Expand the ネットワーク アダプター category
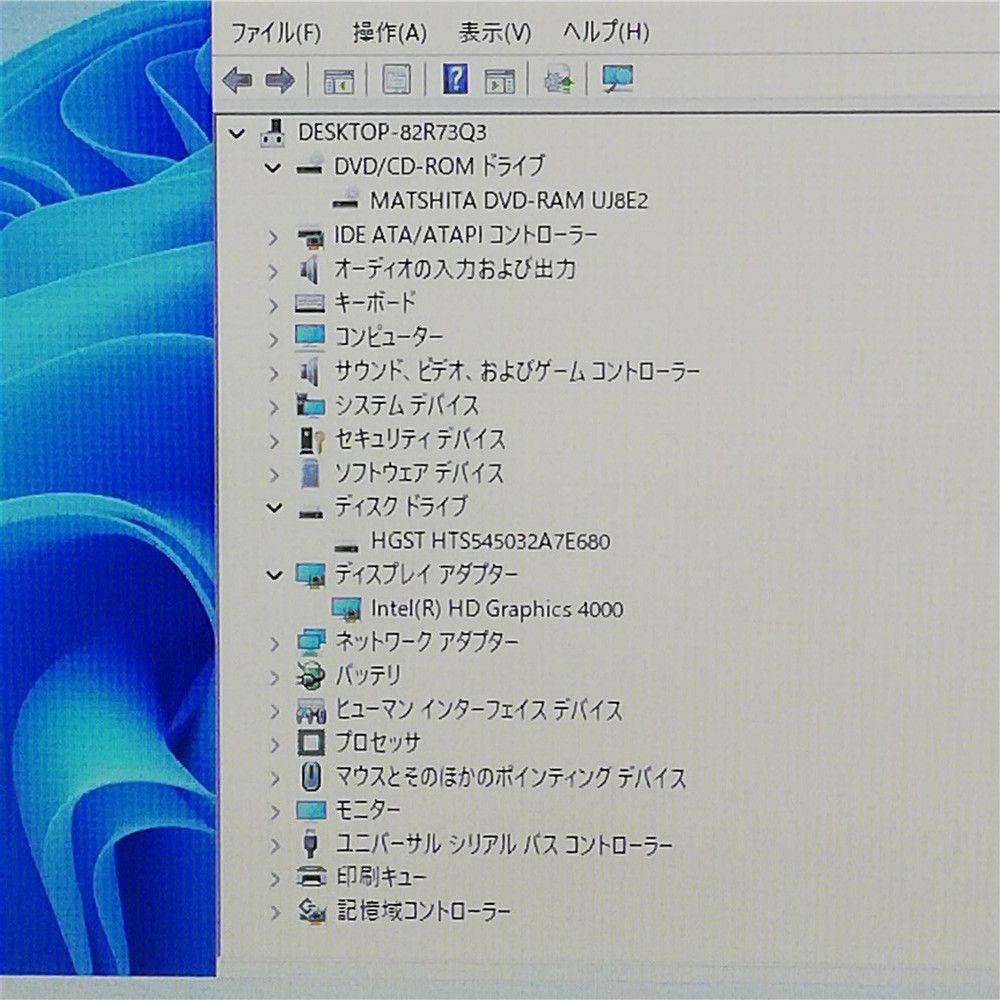1000x1000 pixels. pyautogui.click(x=274, y=643)
